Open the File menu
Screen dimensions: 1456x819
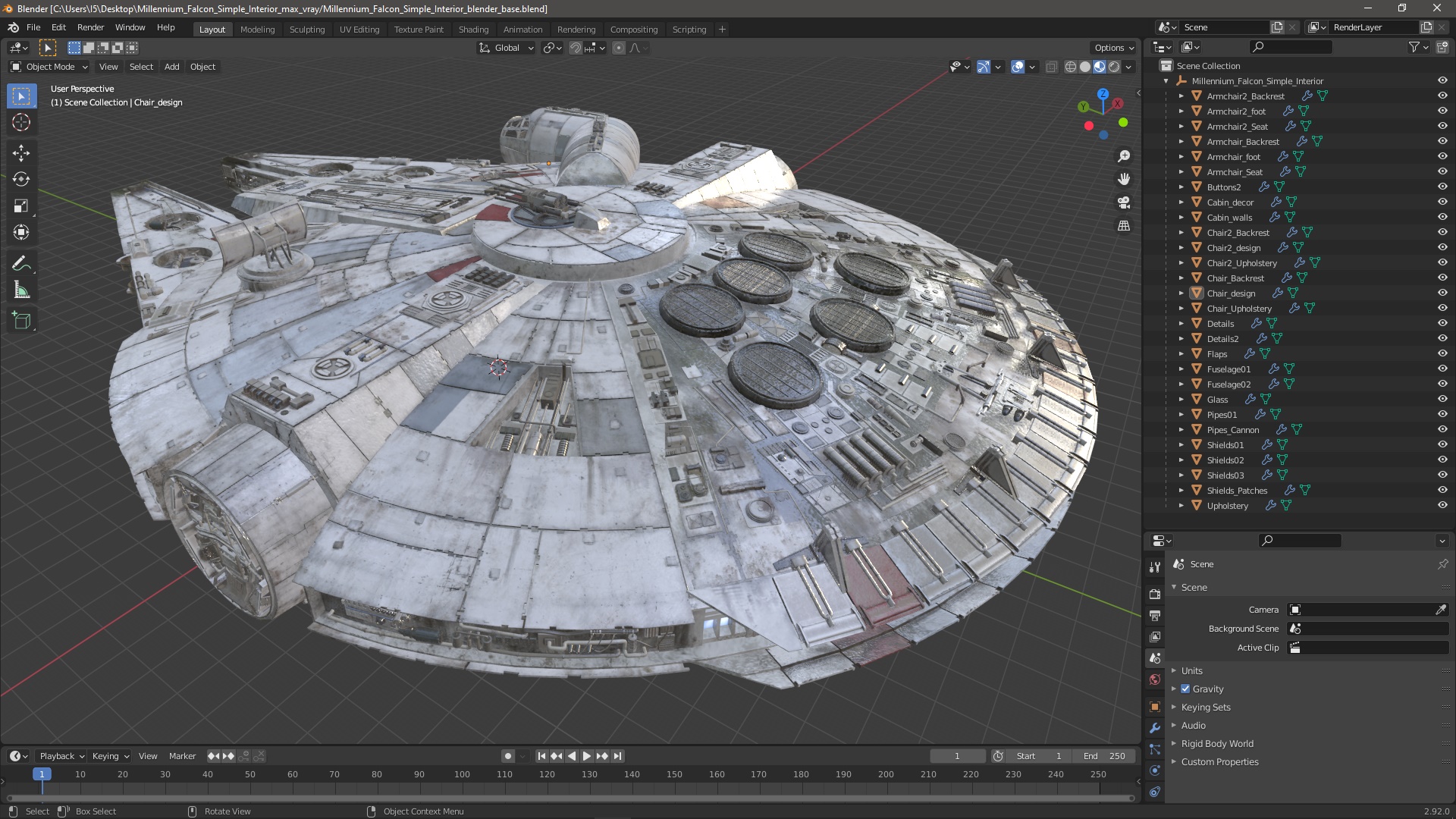33,27
